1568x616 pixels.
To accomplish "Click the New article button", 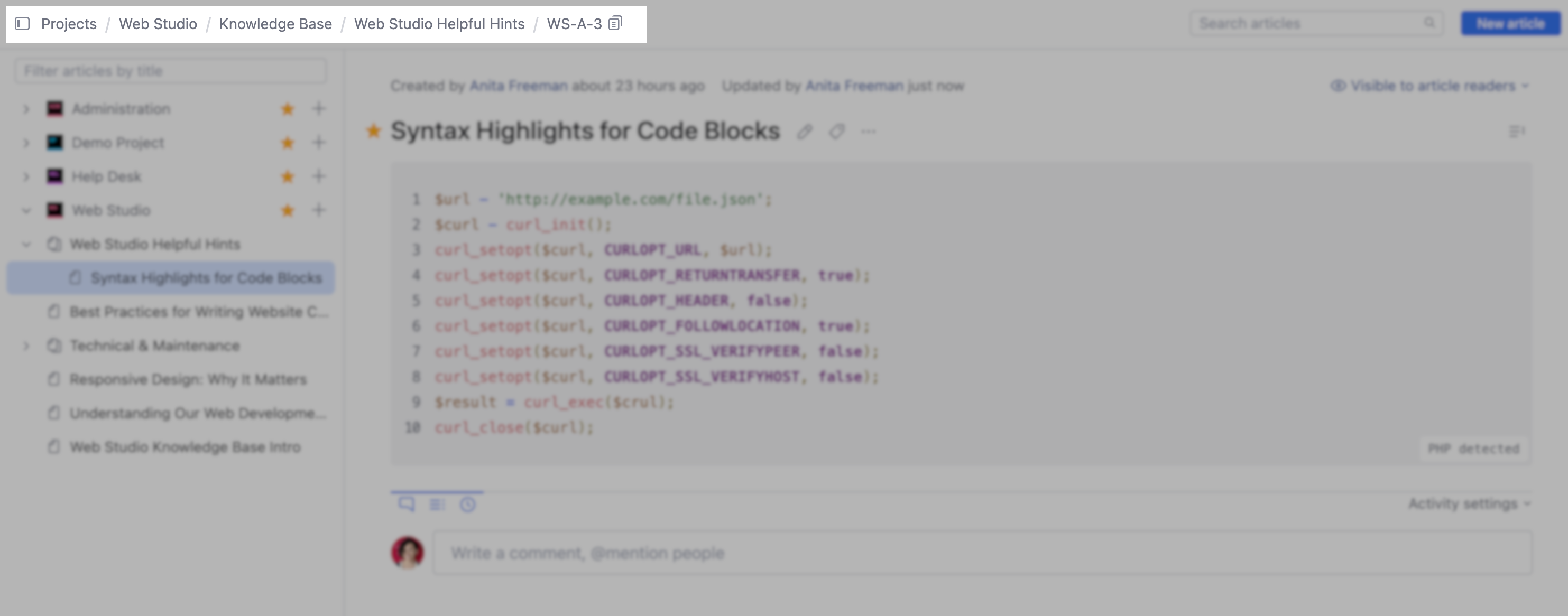I will (x=1511, y=23).
